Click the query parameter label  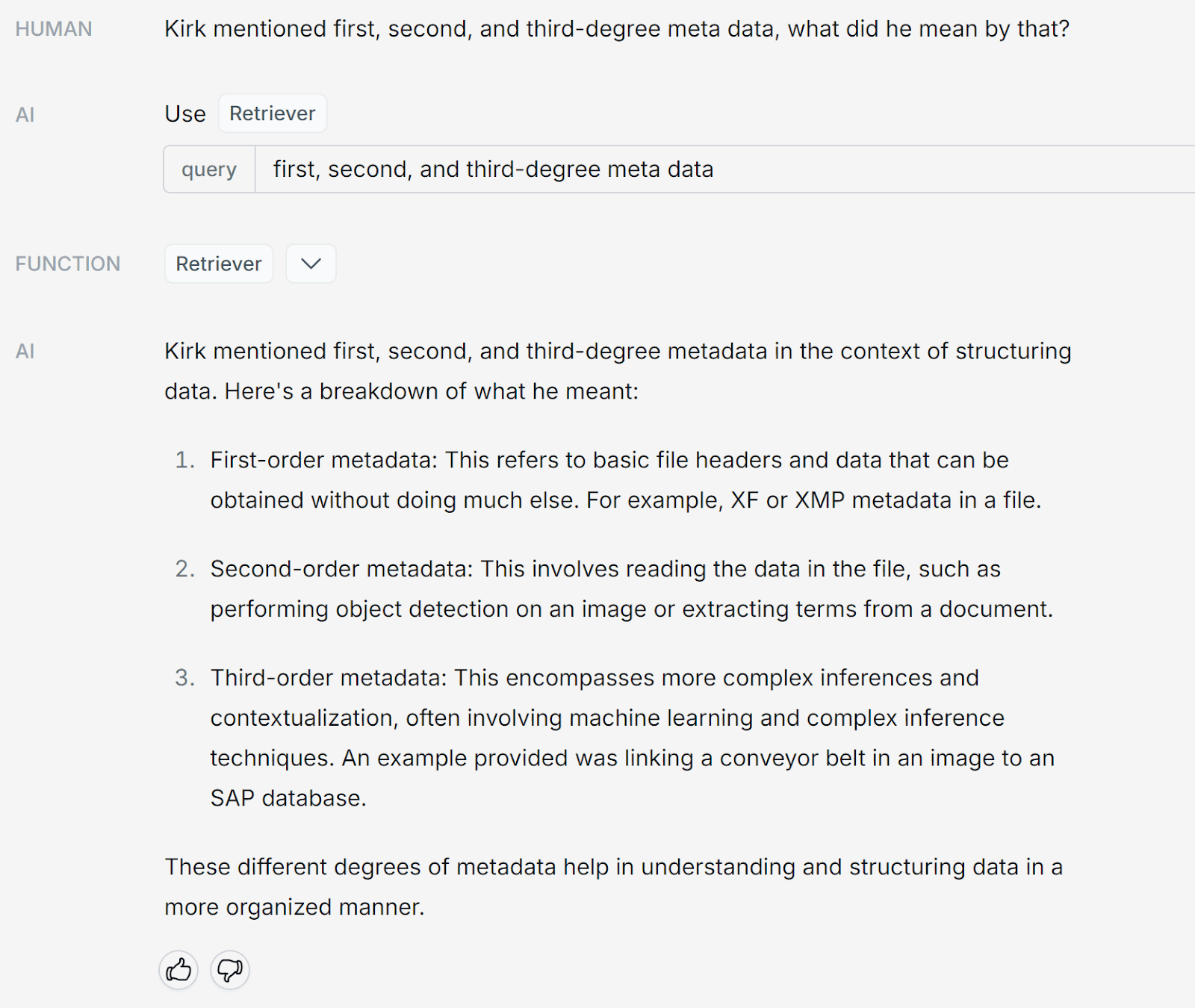tap(209, 169)
